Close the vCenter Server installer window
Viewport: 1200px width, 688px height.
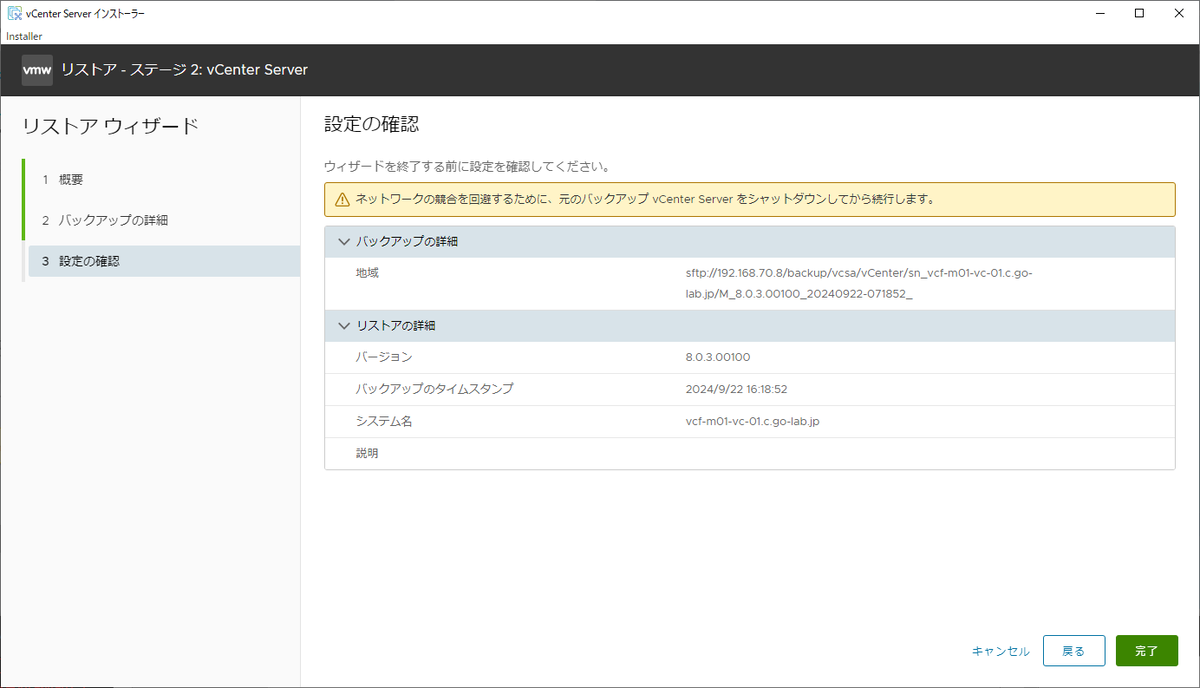point(1179,13)
